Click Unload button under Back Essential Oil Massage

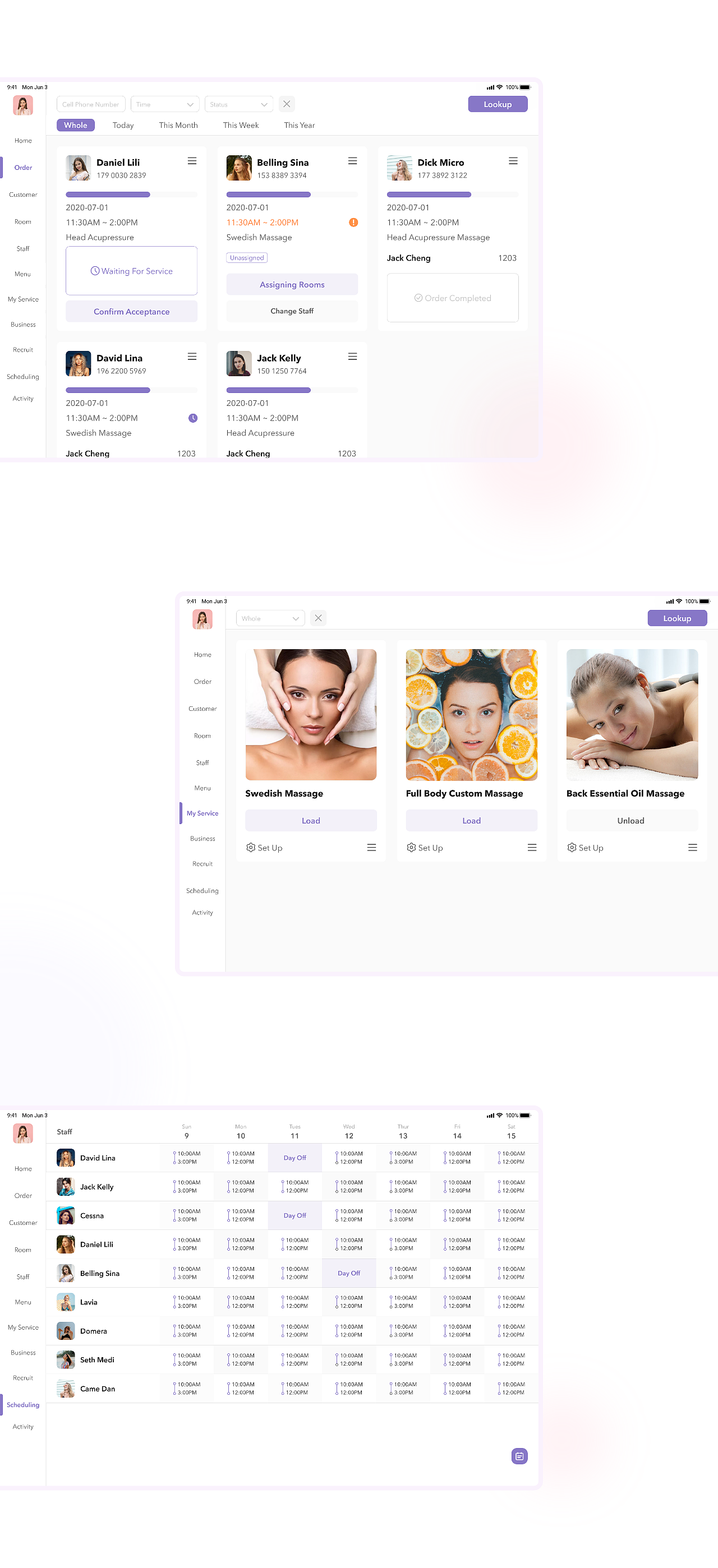click(632, 821)
